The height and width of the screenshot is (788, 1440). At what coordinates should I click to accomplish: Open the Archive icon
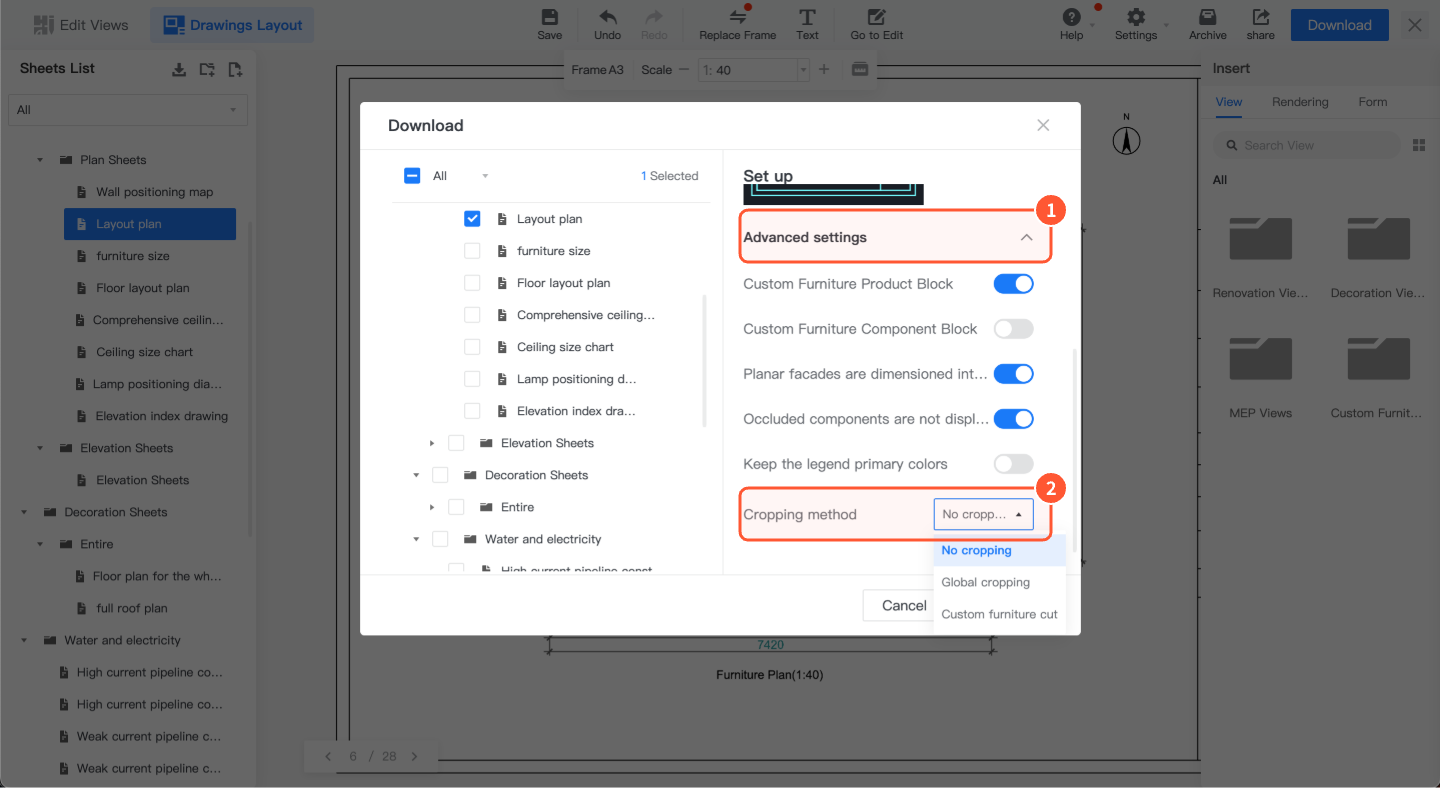tap(1207, 18)
